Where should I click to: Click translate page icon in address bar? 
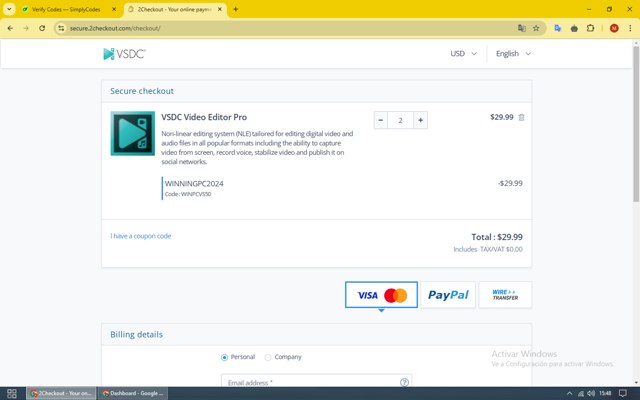click(521, 28)
